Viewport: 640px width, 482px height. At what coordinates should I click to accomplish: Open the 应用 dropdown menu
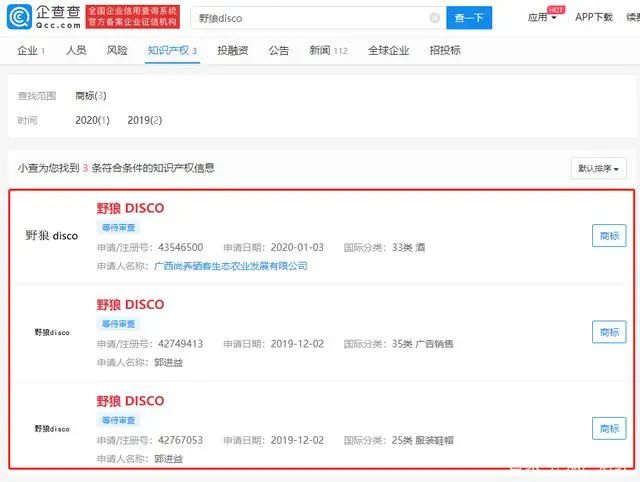click(542, 17)
